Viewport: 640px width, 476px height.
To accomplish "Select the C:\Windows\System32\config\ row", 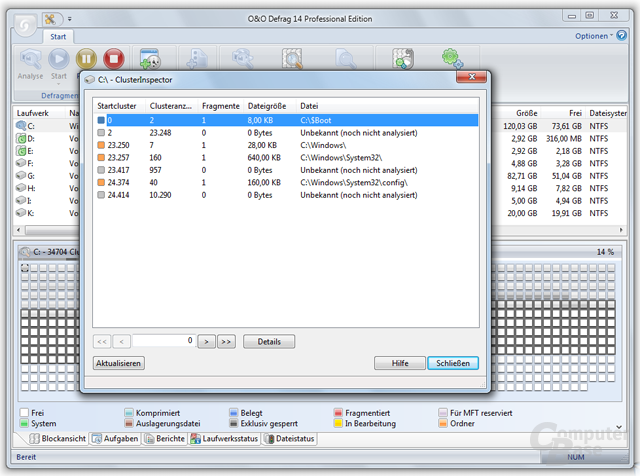I will pyautogui.click(x=286, y=182).
